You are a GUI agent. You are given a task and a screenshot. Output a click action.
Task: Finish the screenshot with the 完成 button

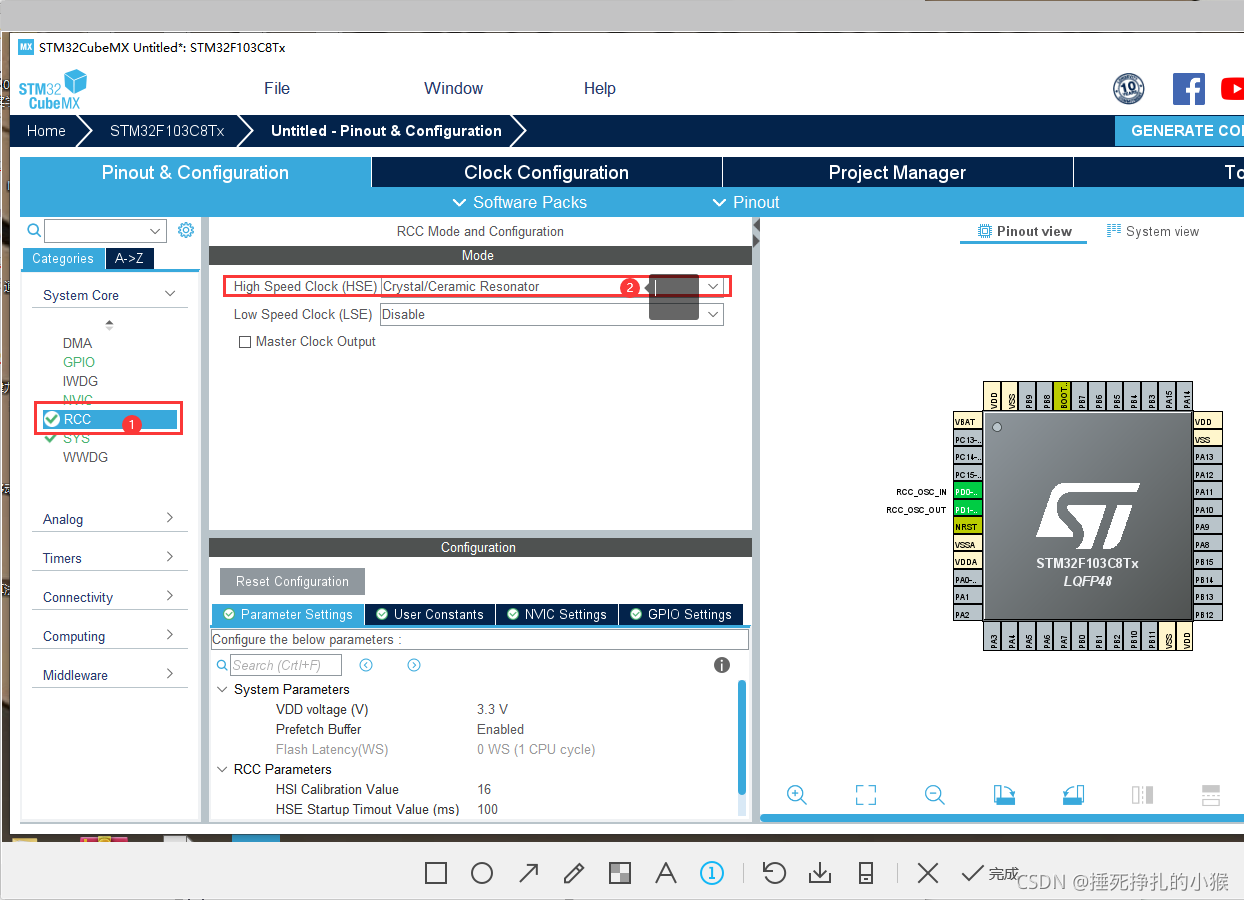pyautogui.click(x=991, y=873)
